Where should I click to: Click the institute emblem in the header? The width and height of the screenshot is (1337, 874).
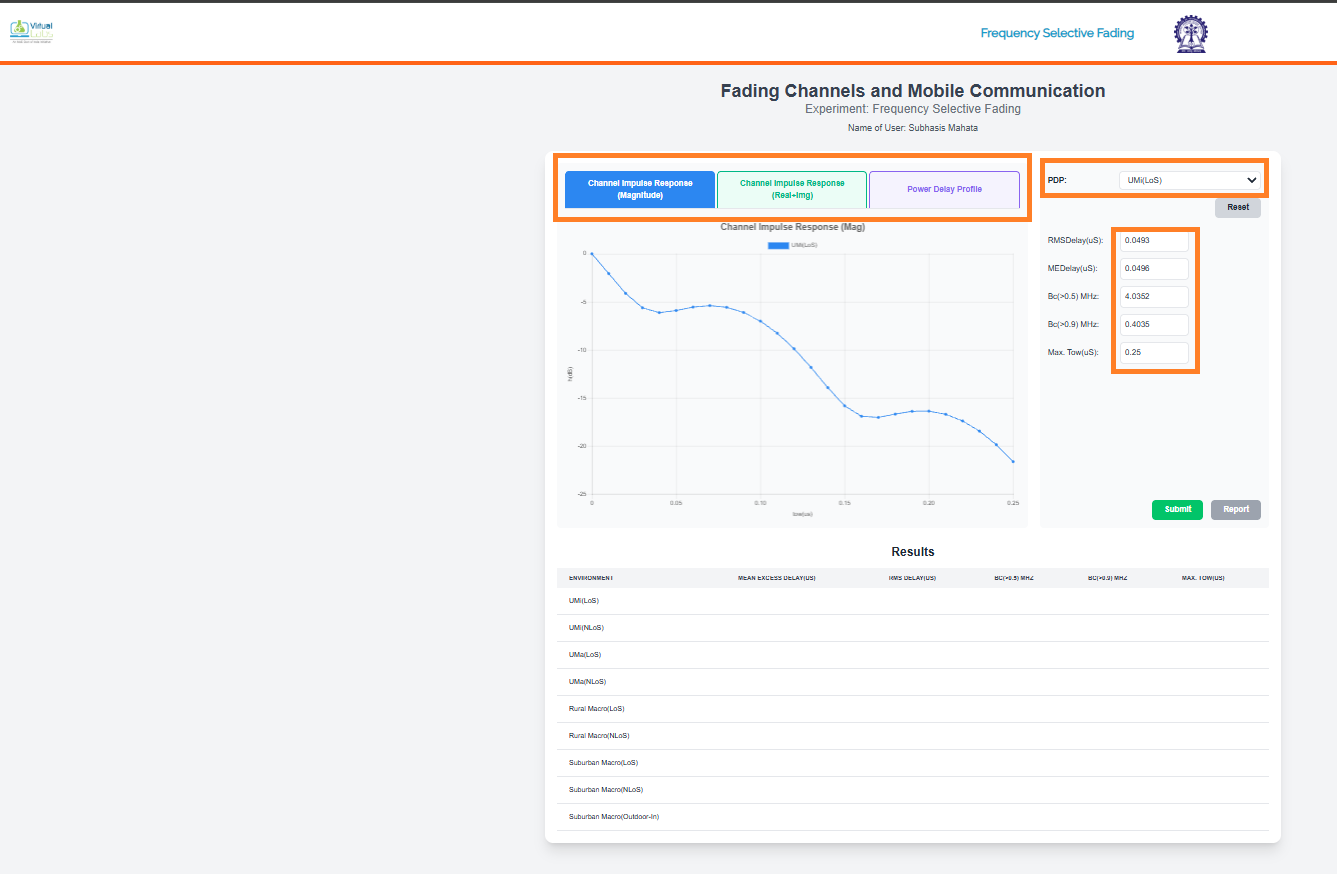coord(1190,33)
